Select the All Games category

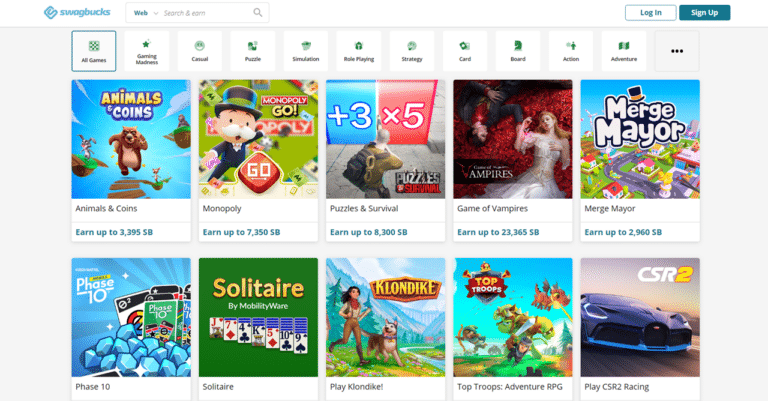coord(94,51)
